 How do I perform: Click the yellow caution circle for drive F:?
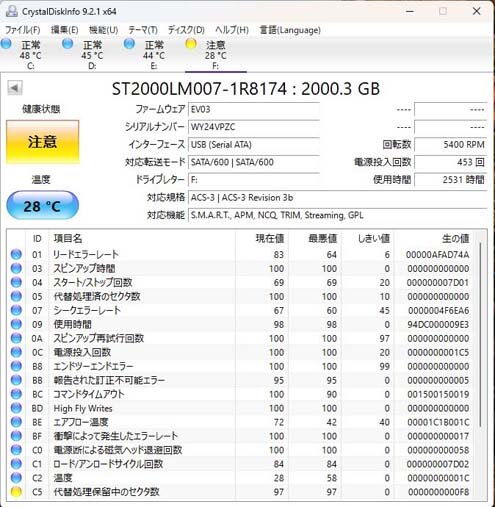coord(191,44)
